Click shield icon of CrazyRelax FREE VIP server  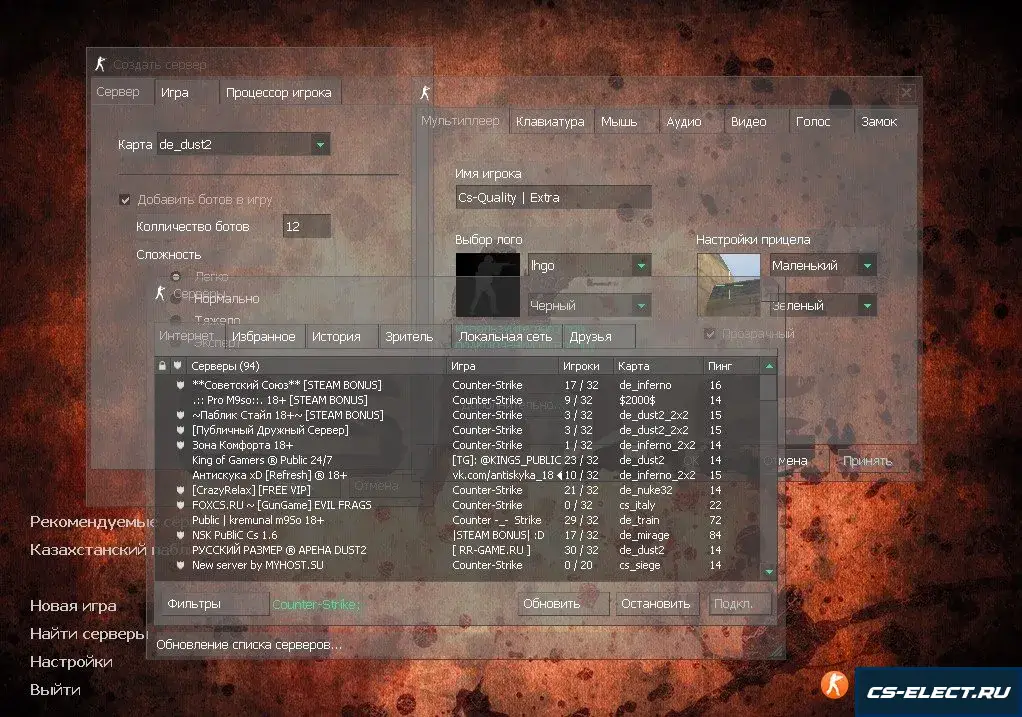point(181,490)
